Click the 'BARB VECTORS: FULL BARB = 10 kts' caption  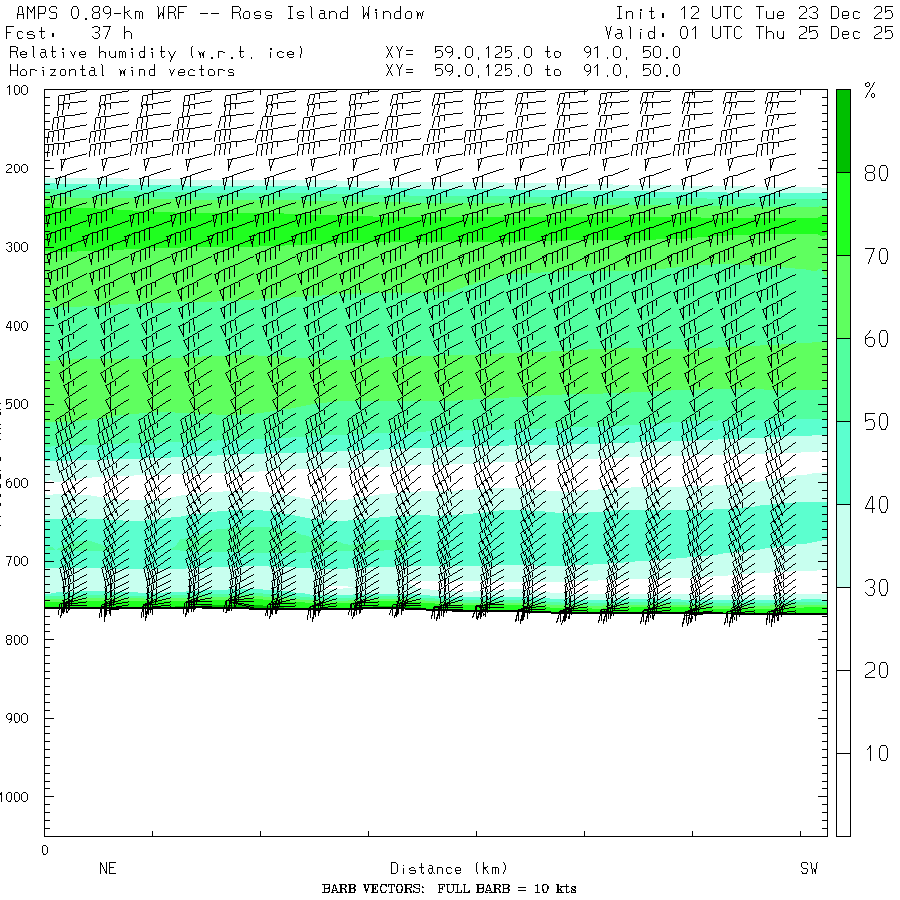[x=449, y=889]
